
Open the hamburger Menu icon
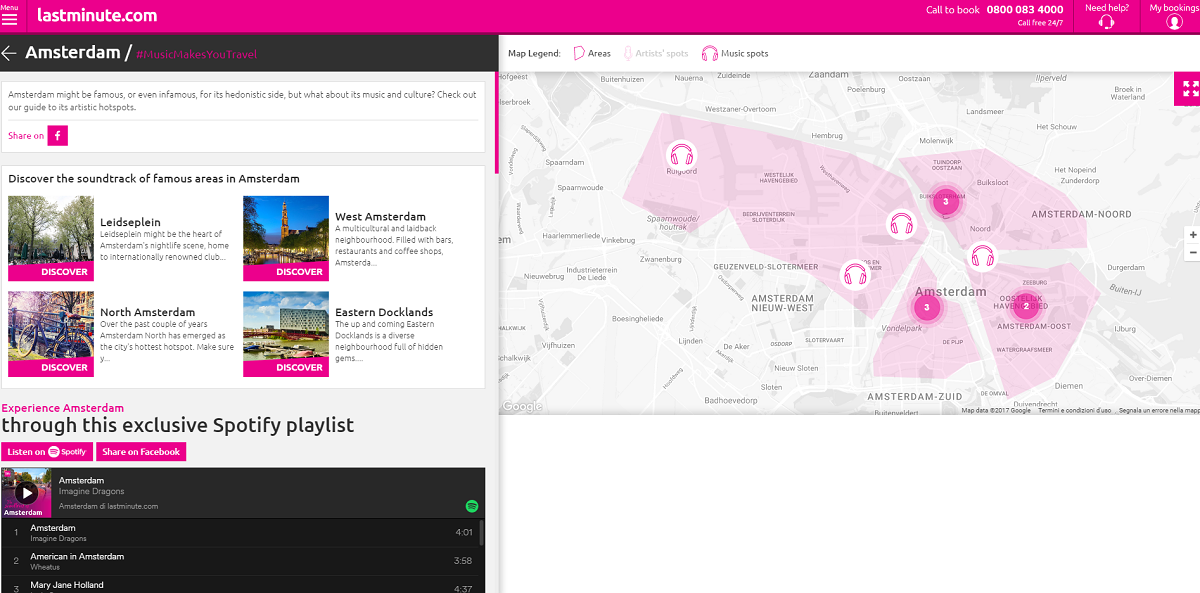point(9,19)
